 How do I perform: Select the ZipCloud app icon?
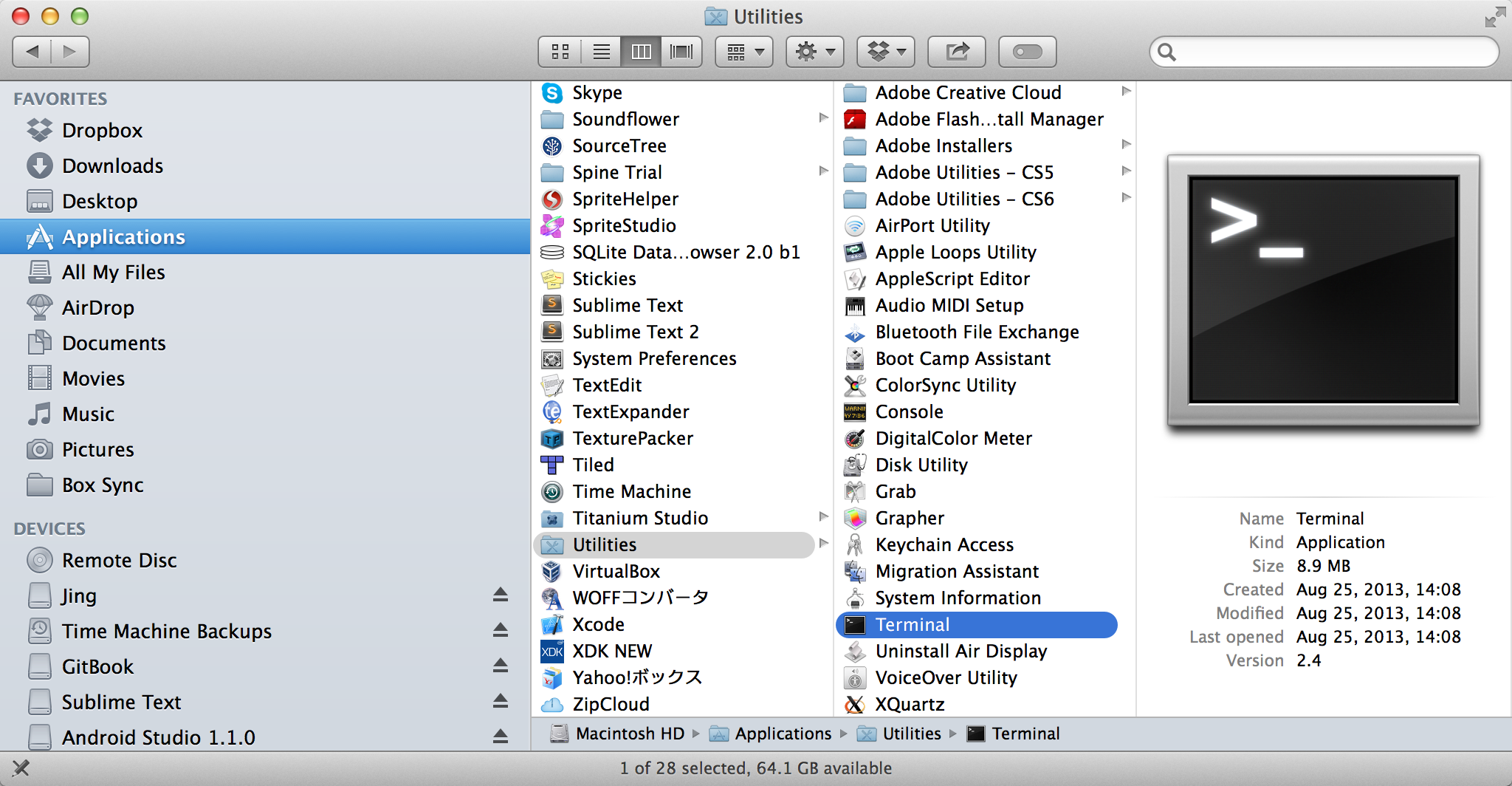click(x=552, y=704)
